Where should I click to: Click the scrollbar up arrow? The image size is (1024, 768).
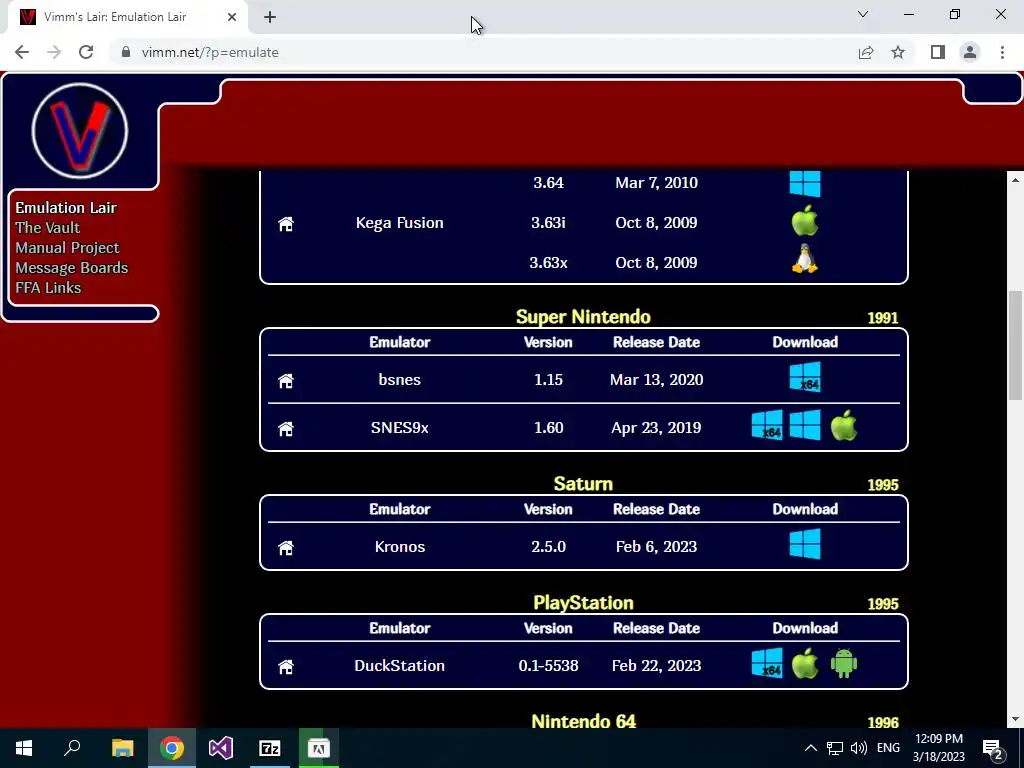(1015, 179)
